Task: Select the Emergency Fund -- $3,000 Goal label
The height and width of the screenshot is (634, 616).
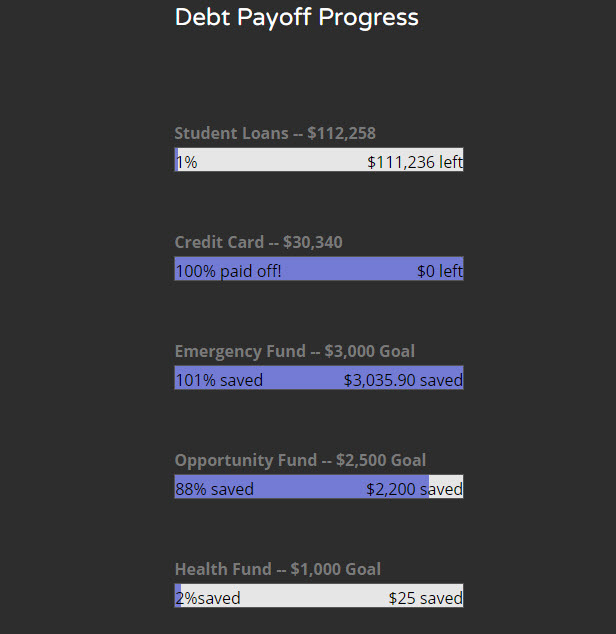Action: (294, 351)
